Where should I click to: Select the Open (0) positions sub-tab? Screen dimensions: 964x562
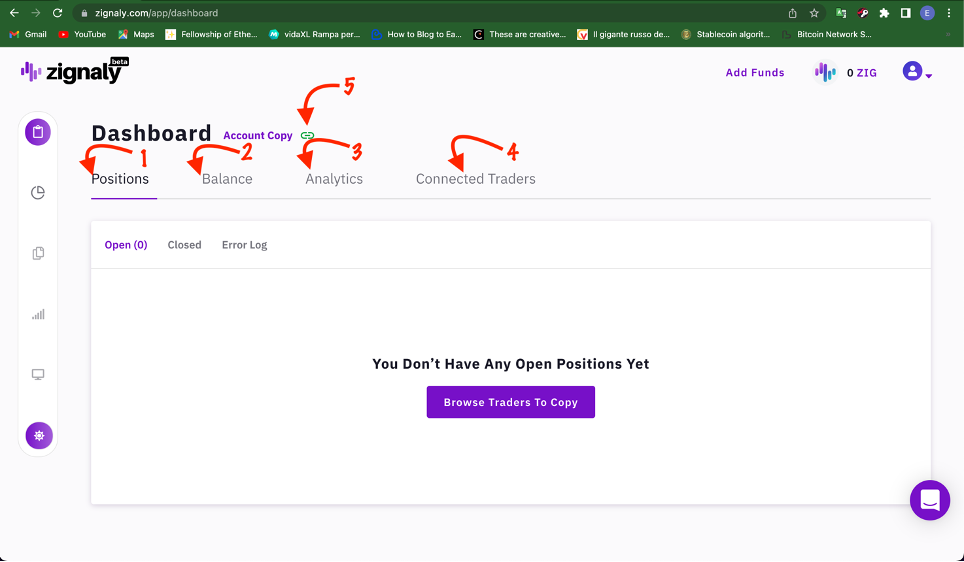point(126,245)
